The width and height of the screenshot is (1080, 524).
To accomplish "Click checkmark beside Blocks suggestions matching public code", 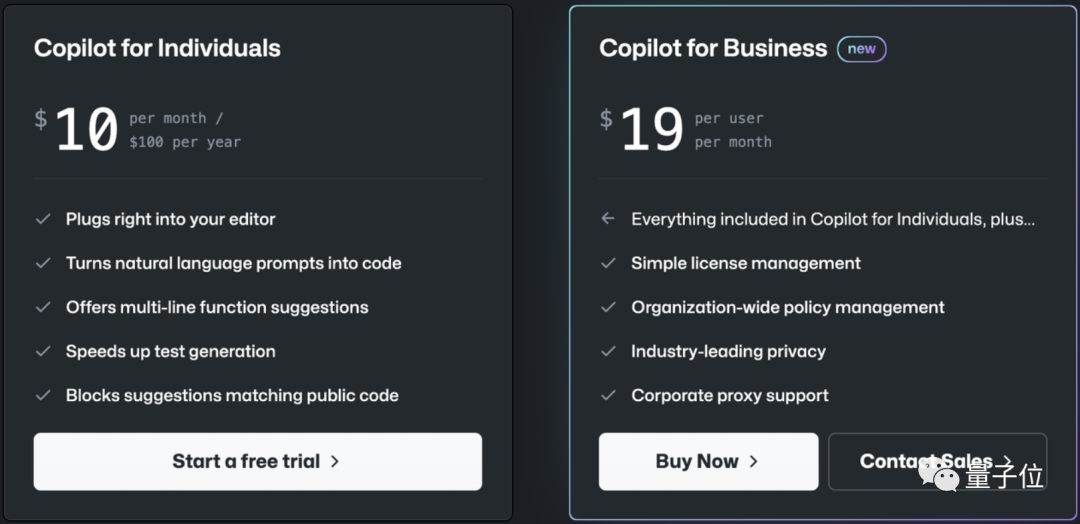I will [x=43, y=395].
